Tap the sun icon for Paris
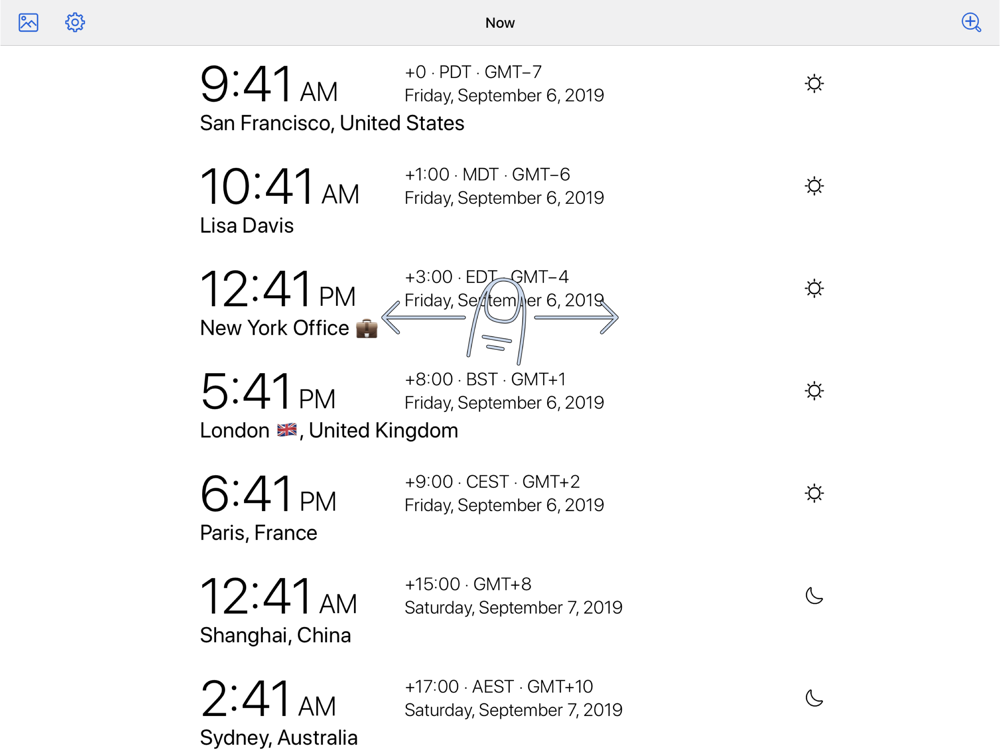The image size is (1000, 750). (814, 493)
